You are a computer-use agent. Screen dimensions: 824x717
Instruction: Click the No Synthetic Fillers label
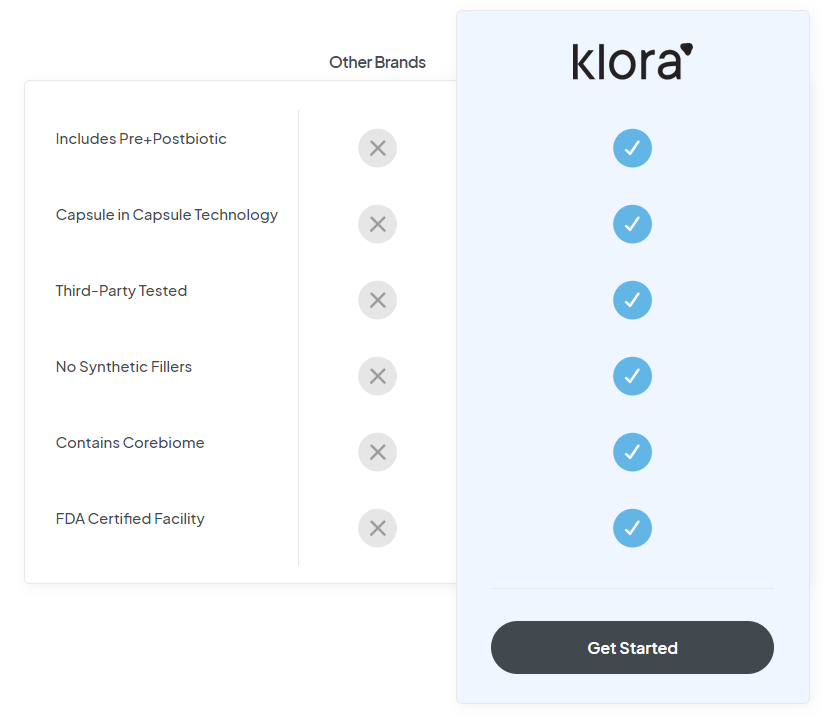coord(124,367)
